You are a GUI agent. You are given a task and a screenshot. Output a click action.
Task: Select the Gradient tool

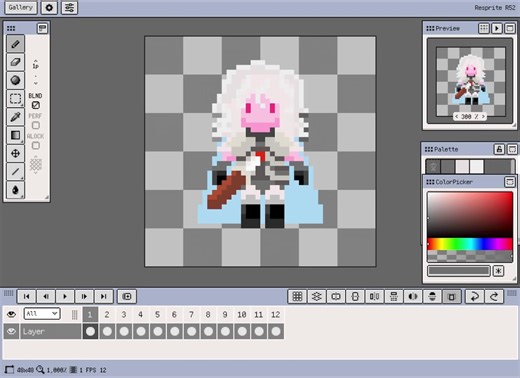pyautogui.click(x=15, y=135)
